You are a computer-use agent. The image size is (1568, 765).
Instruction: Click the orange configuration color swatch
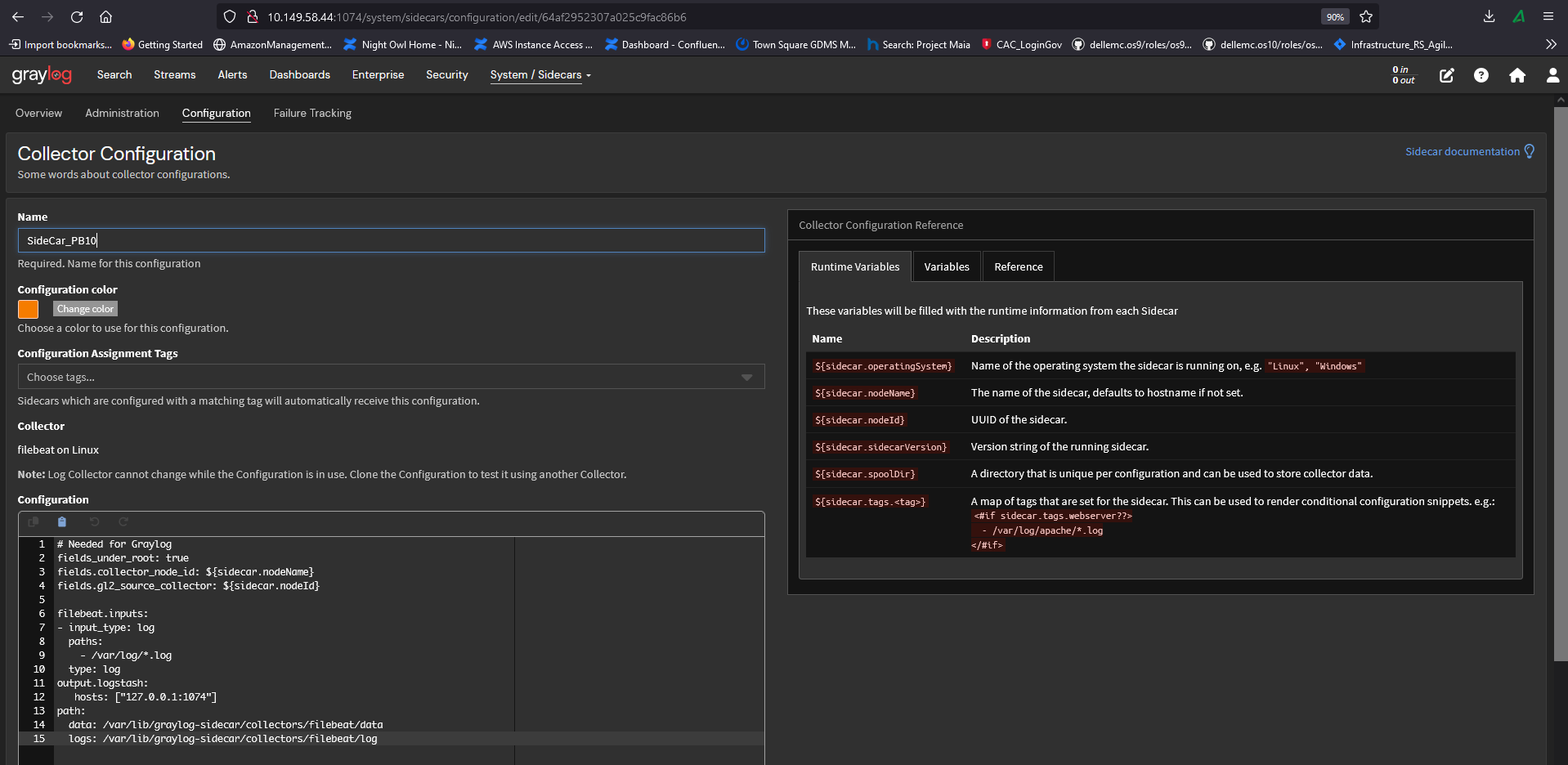(x=29, y=309)
